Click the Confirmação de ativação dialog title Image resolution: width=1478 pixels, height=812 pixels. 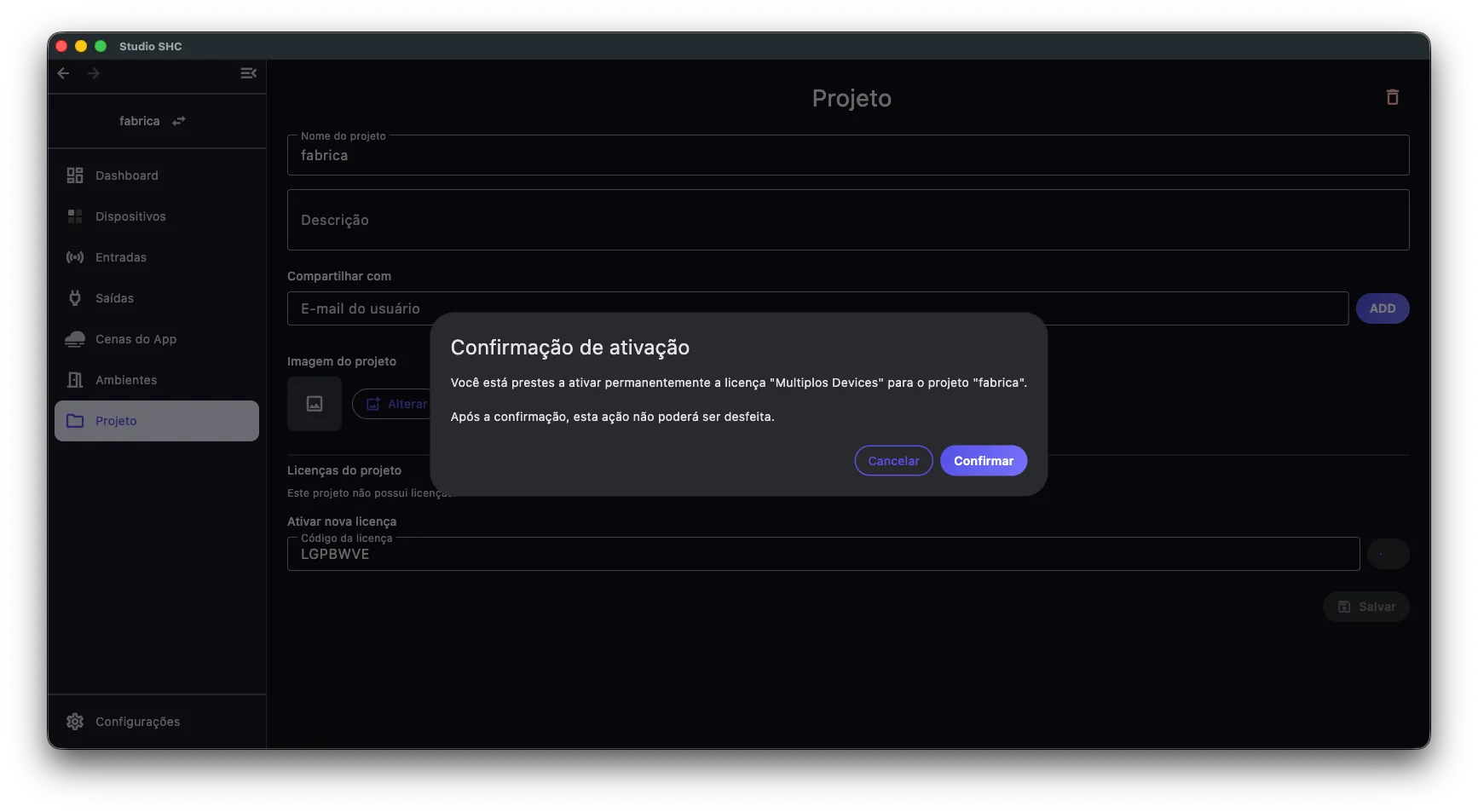570,348
